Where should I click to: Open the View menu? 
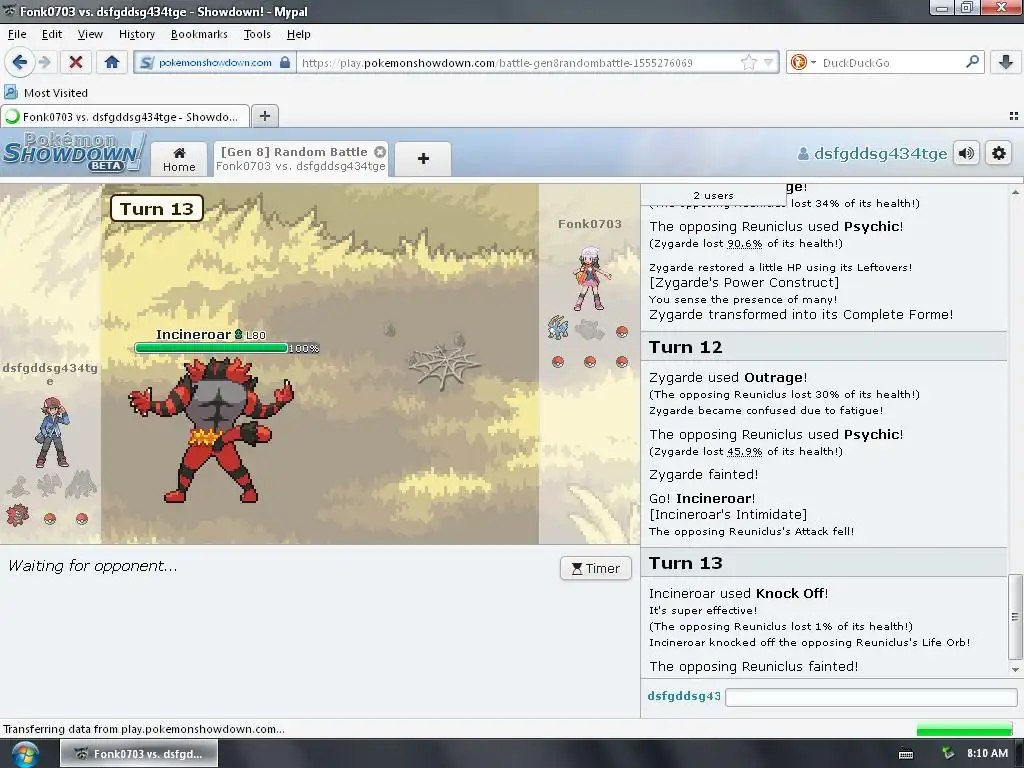(90, 34)
